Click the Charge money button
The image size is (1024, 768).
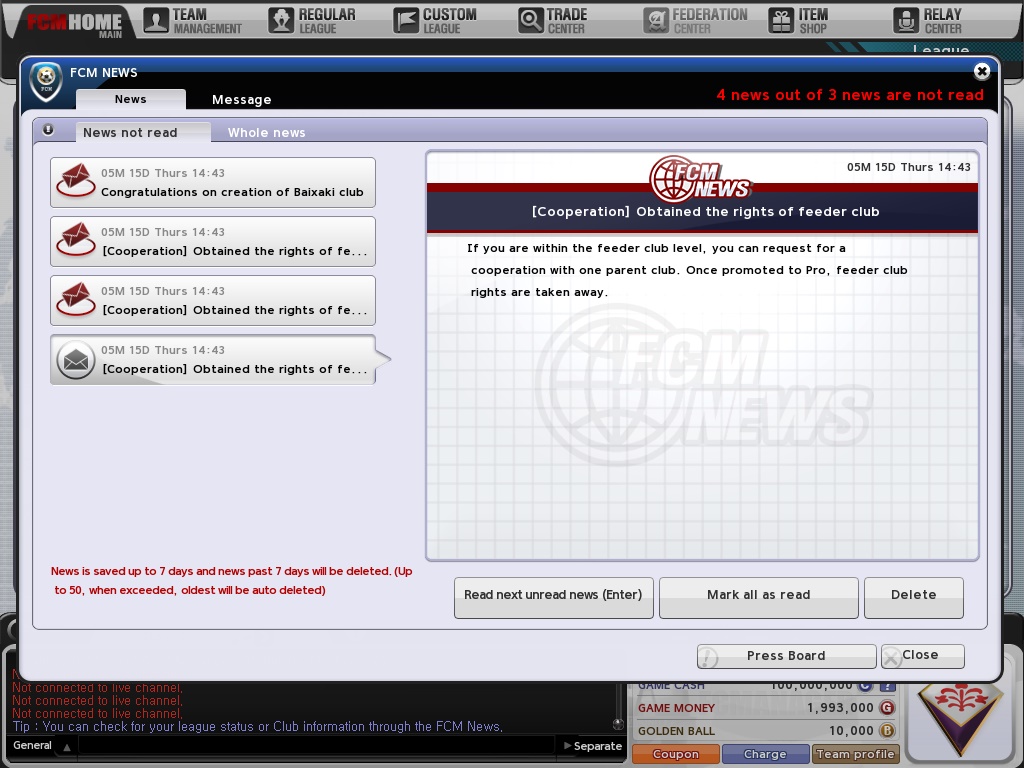click(x=765, y=754)
